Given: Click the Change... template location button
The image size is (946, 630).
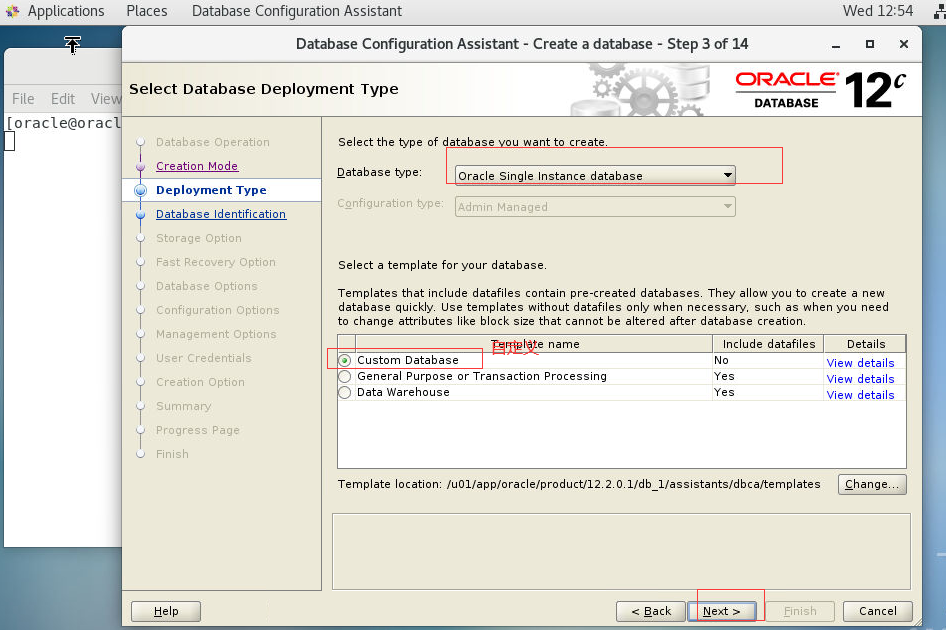Looking at the screenshot, I should click(x=872, y=484).
